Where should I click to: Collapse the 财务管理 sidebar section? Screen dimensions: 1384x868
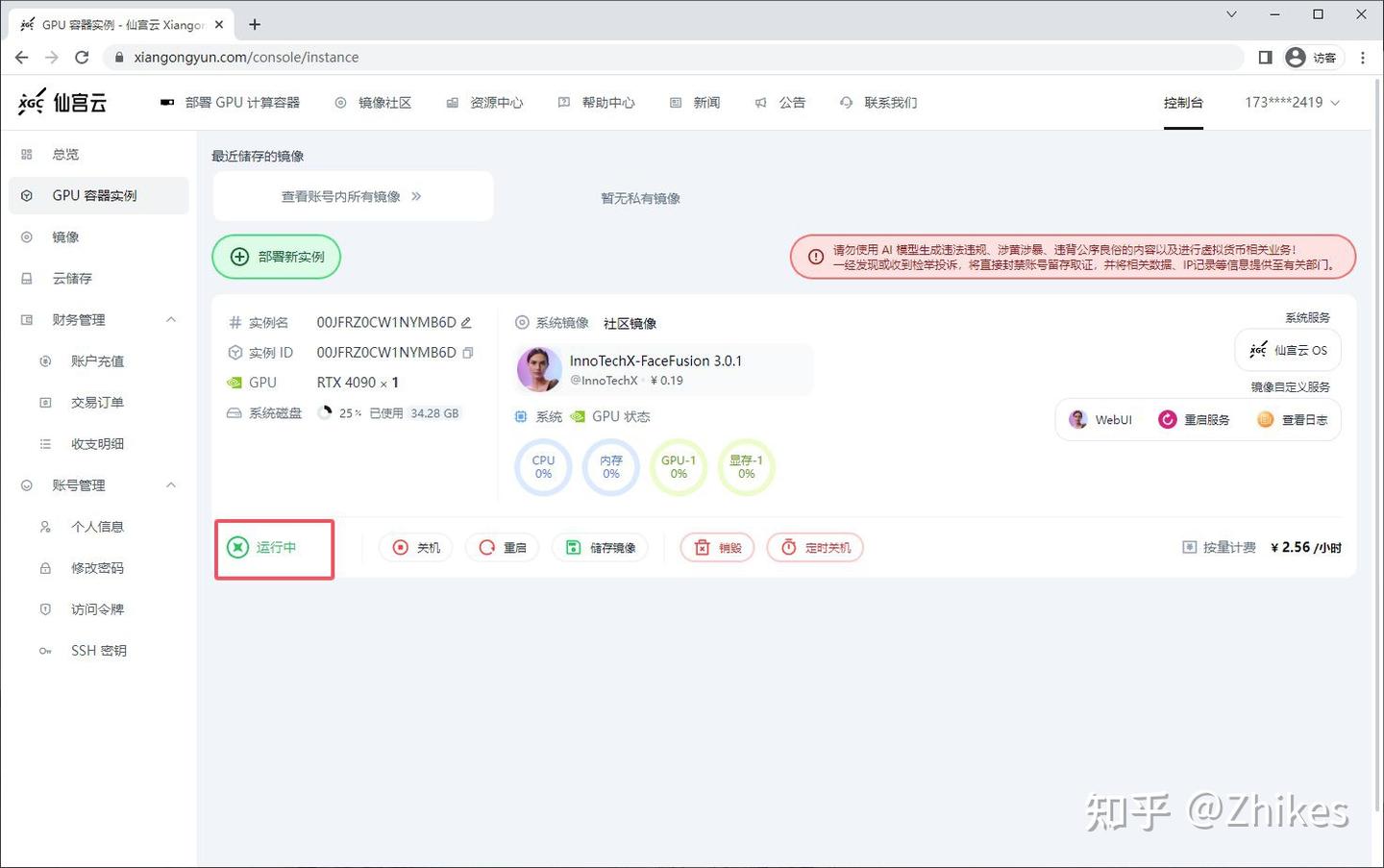pyautogui.click(x=171, y=320)
